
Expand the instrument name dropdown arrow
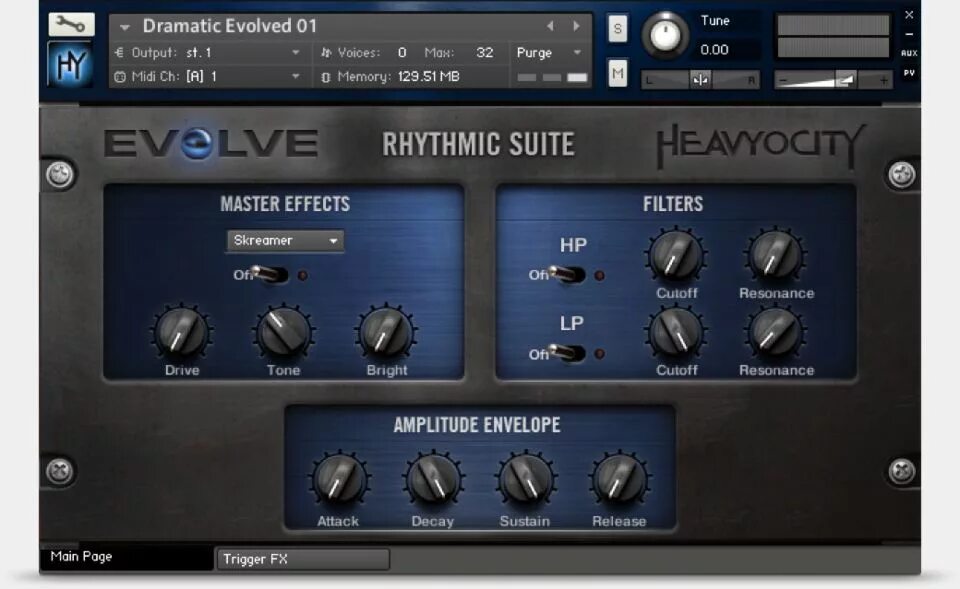click(x=125, y=28)
